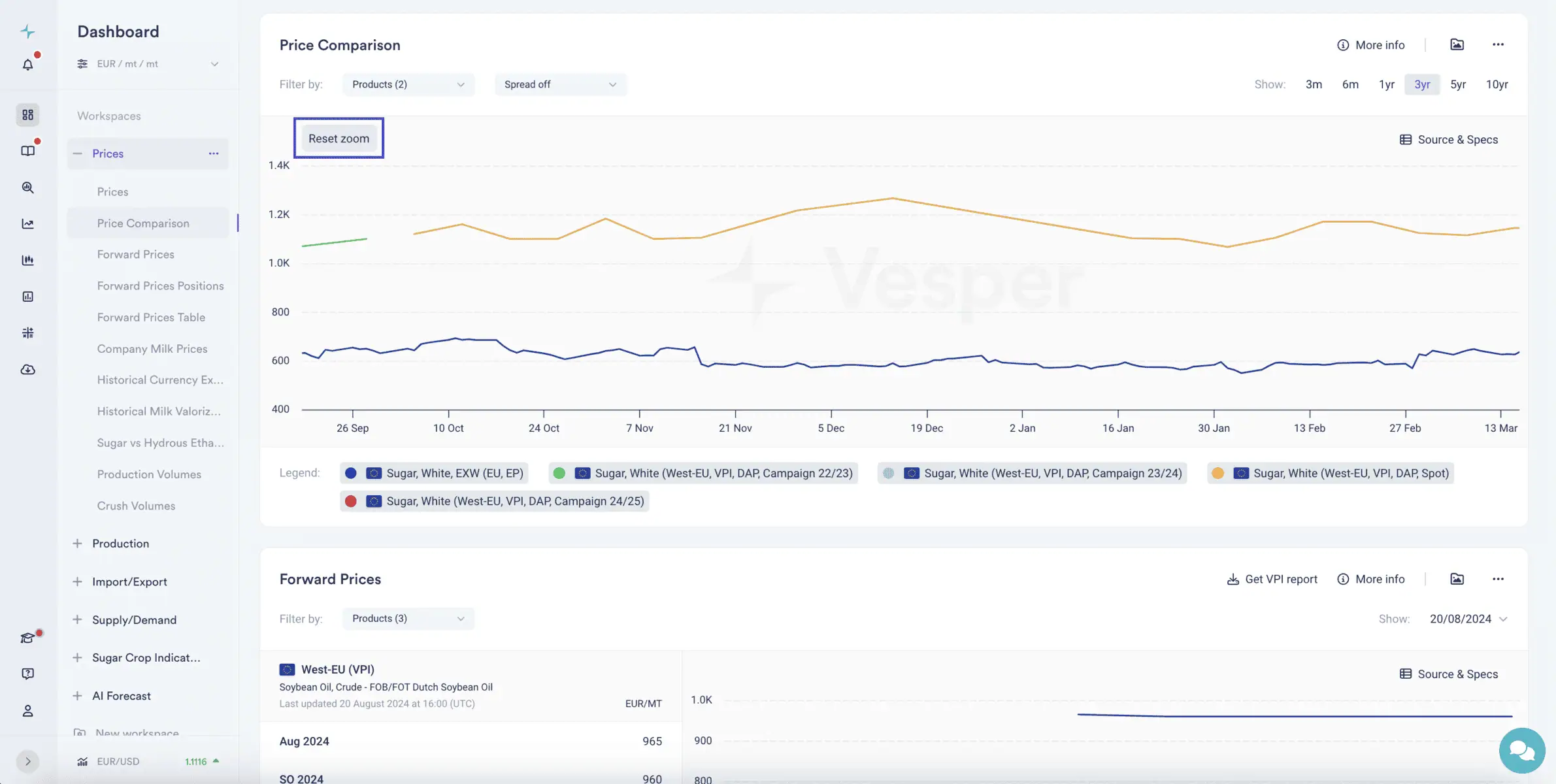1556x784 pixels.
Task: Click the Reset zoom button
Action: [339, 139]
